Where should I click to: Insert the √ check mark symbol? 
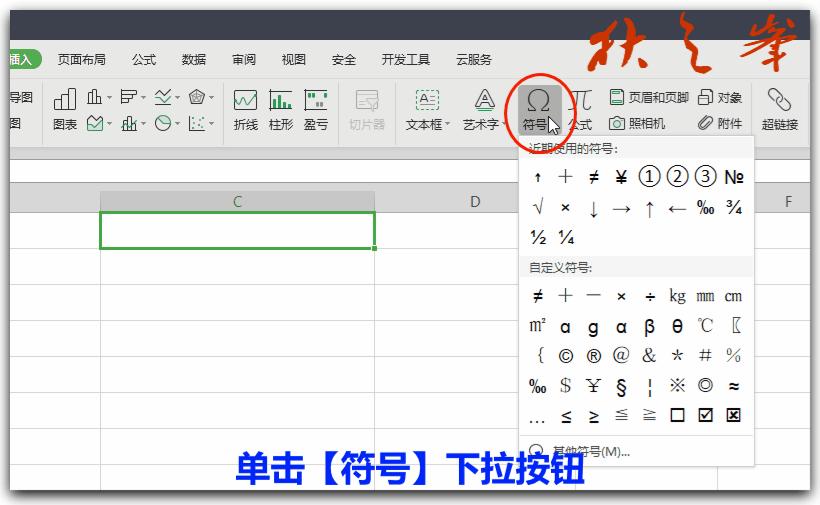click(538, 208)
